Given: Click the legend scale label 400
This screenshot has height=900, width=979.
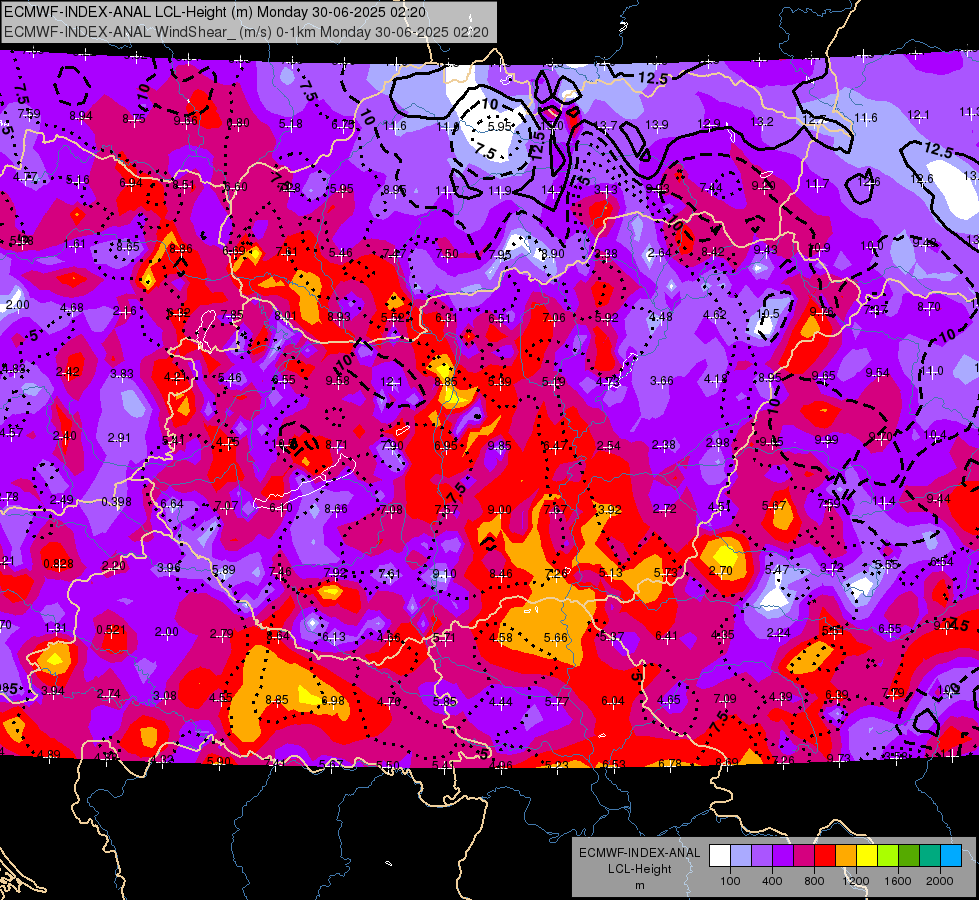Looking at the screenshot, I should (x=772, y=881).
